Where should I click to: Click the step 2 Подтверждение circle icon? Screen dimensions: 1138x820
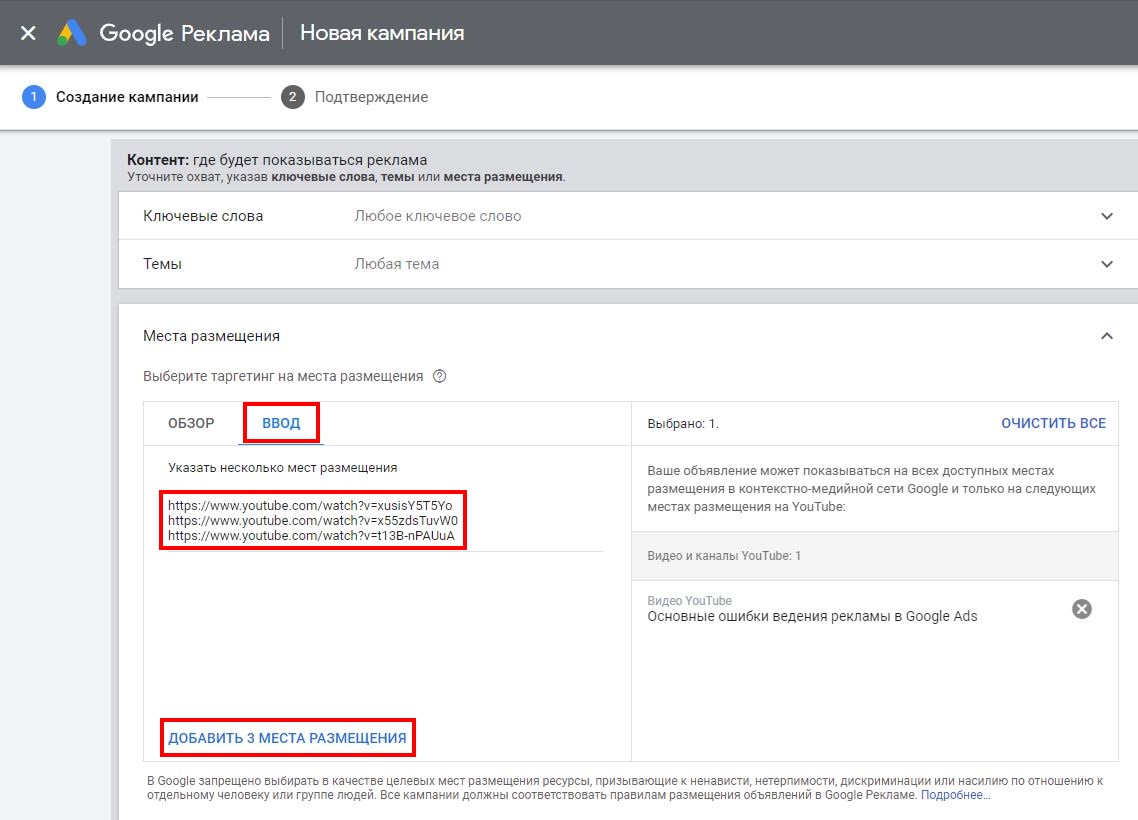tap(293, 97)
